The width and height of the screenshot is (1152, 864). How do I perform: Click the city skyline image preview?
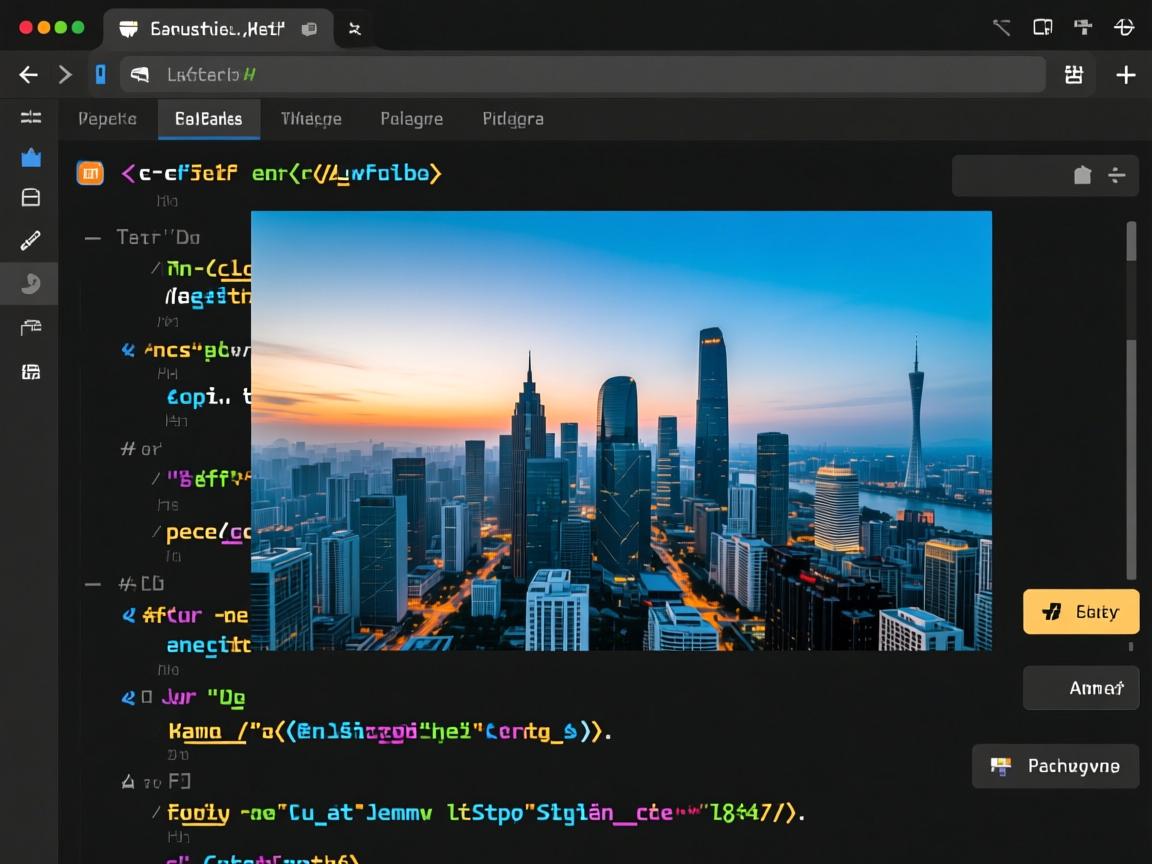(x=621, y=431)
